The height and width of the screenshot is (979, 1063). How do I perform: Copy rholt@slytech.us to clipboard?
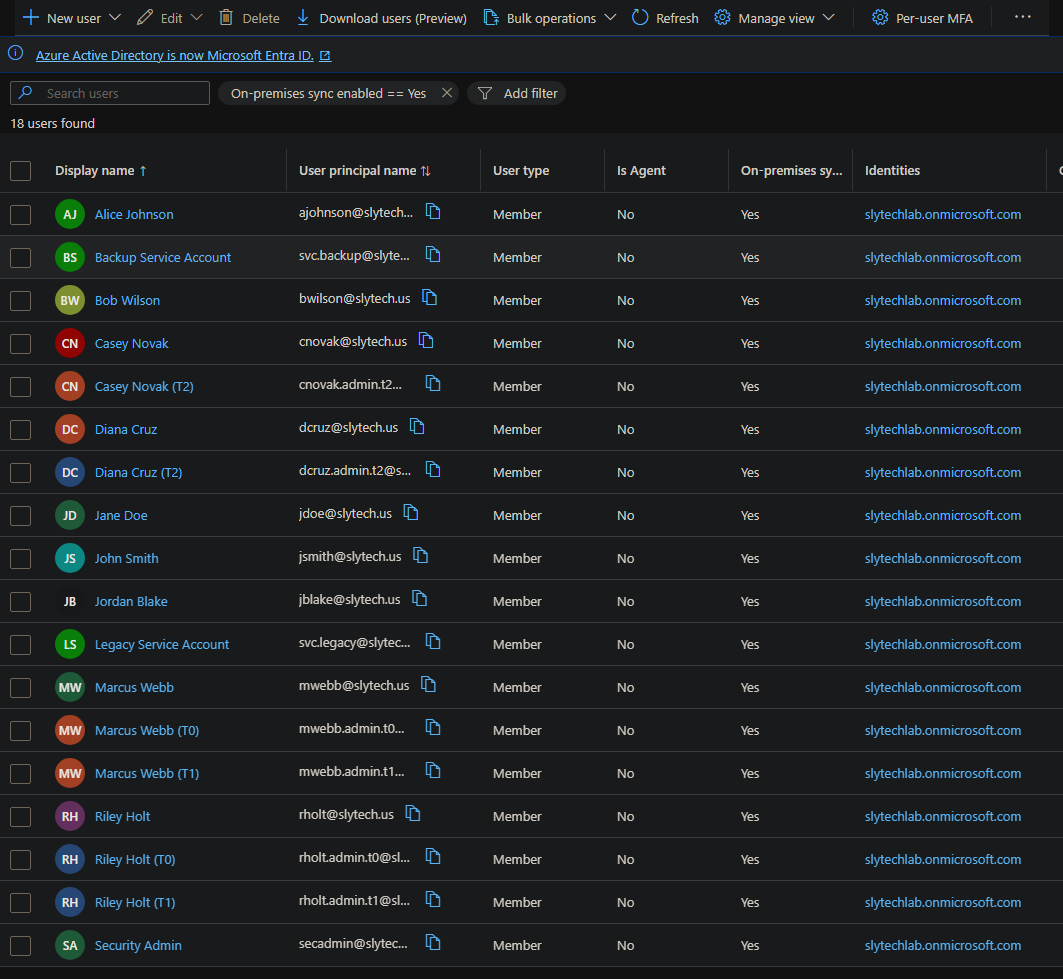[413, 813]
